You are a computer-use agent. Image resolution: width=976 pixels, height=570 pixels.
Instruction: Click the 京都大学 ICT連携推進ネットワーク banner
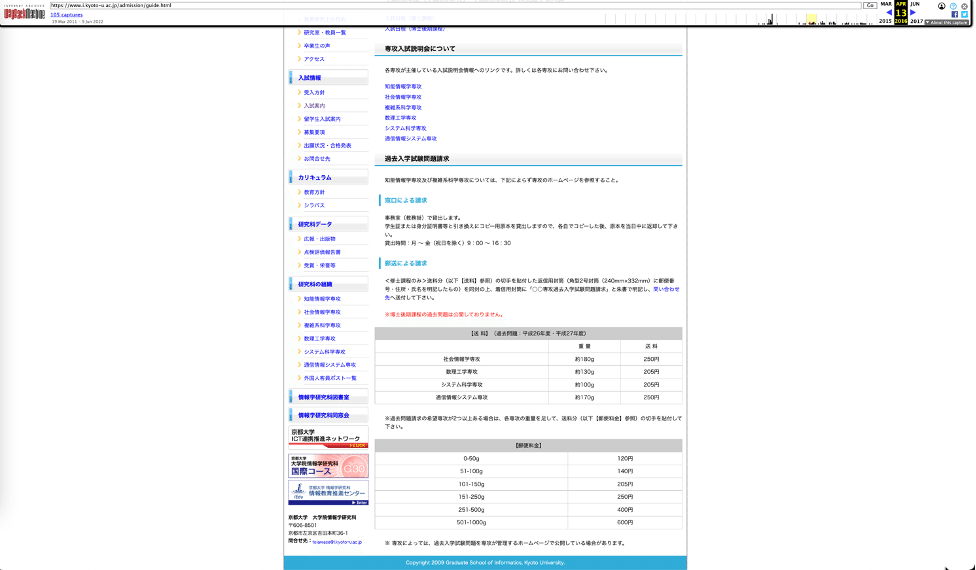(329, 437)
